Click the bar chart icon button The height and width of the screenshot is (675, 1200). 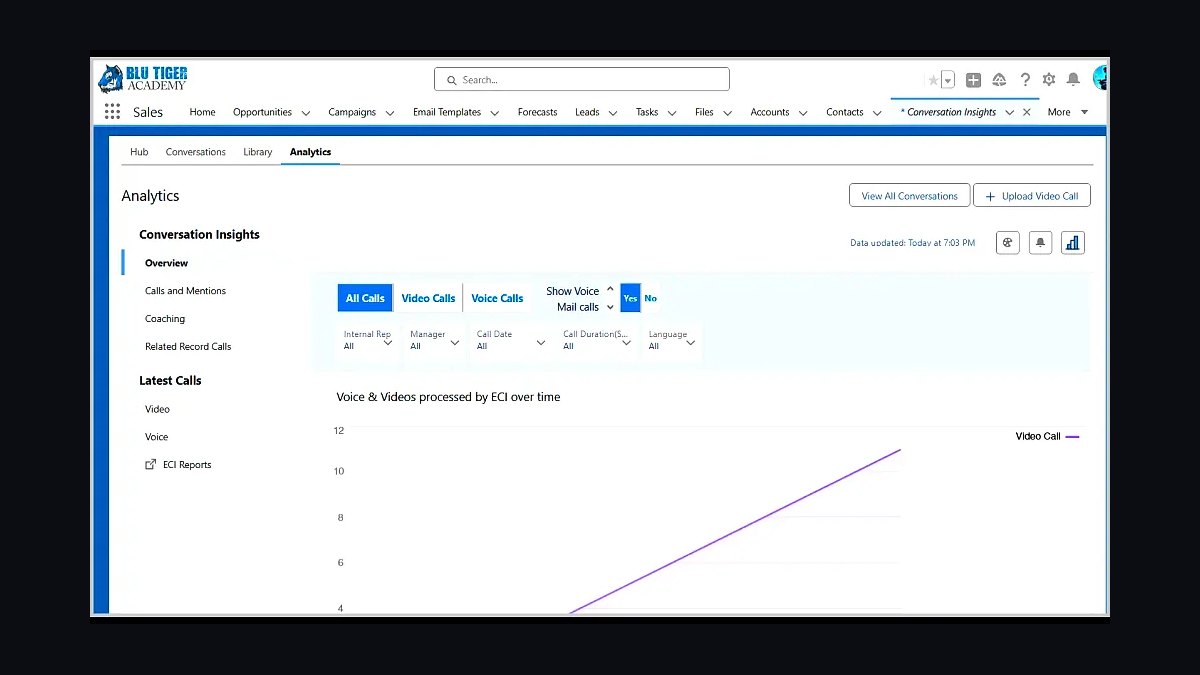[1073, 242]
